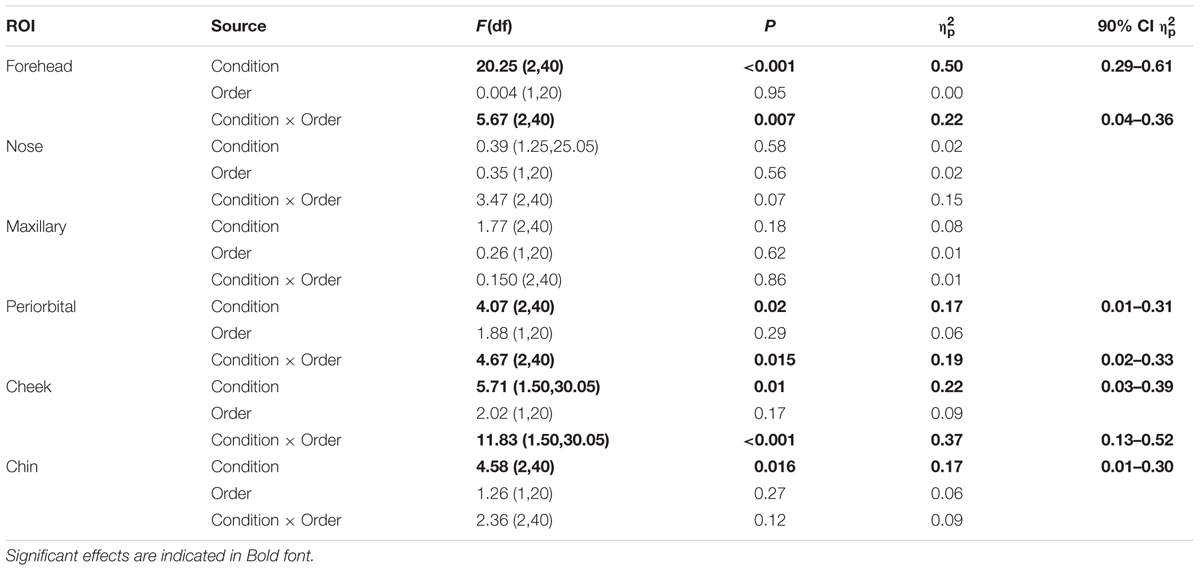Image resolution: width=1200 pixels, height=571 pixels.
Task: Select the Forehead row label
Action: pyautogui.click(x=38, y=66)
